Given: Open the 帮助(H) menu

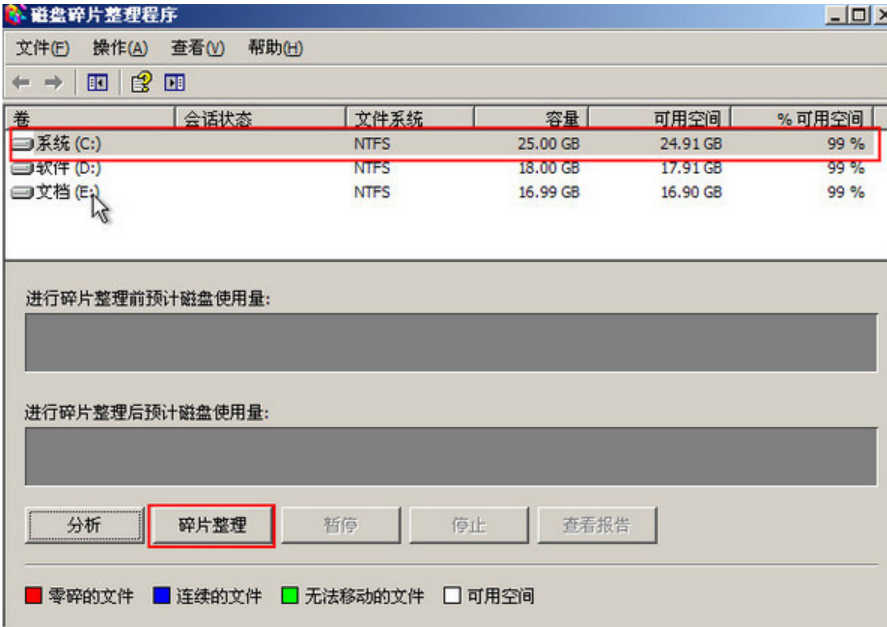Looking at the screenshot, I should click(x=275, y=48).
